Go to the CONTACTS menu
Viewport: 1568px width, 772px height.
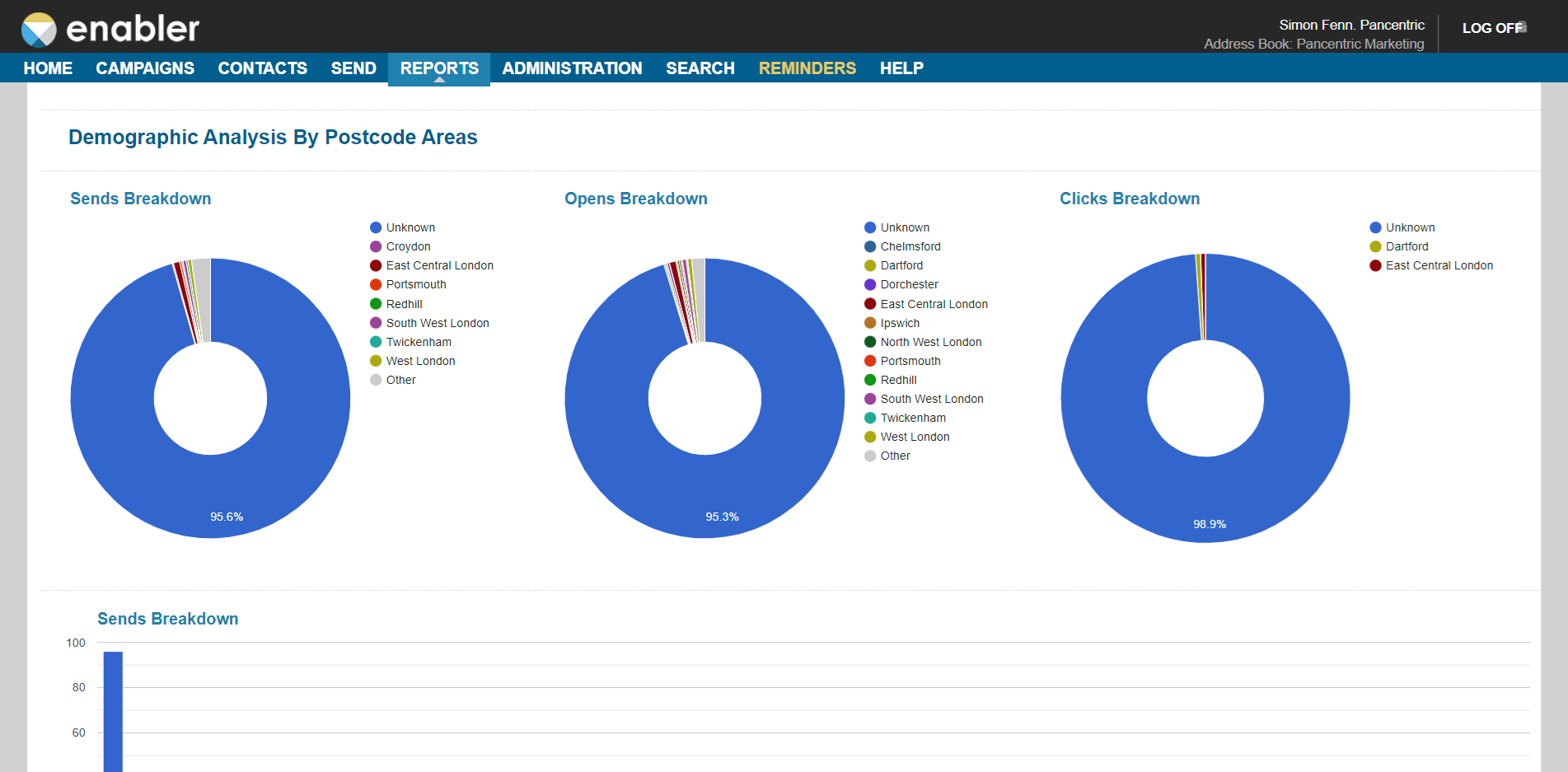(263, 68)
